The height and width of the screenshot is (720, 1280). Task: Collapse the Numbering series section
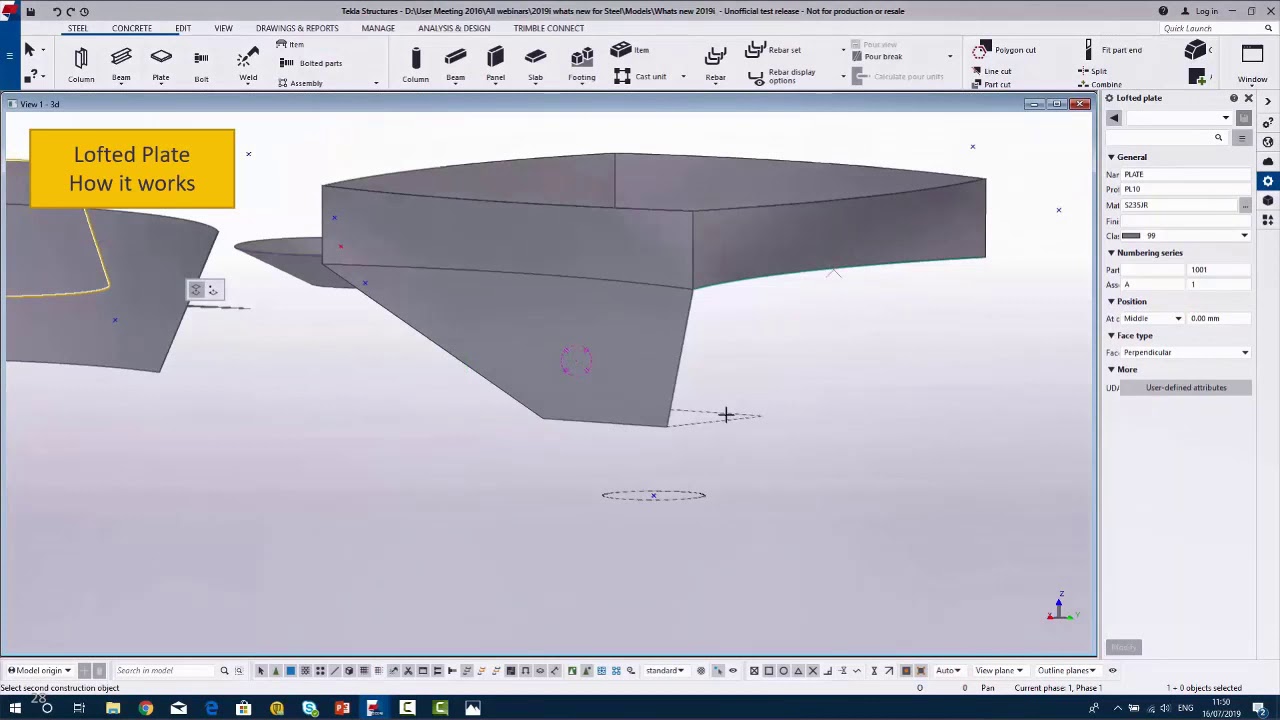point(1111,253)
